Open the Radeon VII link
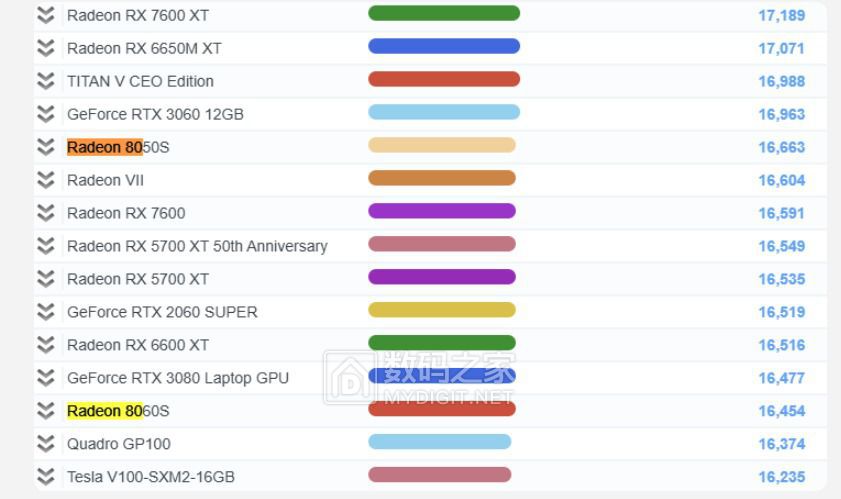 [x=106, y=180]
